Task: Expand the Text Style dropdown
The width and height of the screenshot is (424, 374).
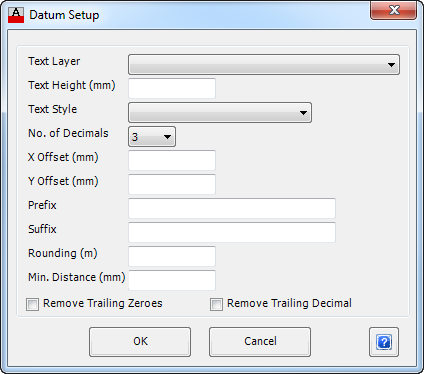Action: point(220,113)
